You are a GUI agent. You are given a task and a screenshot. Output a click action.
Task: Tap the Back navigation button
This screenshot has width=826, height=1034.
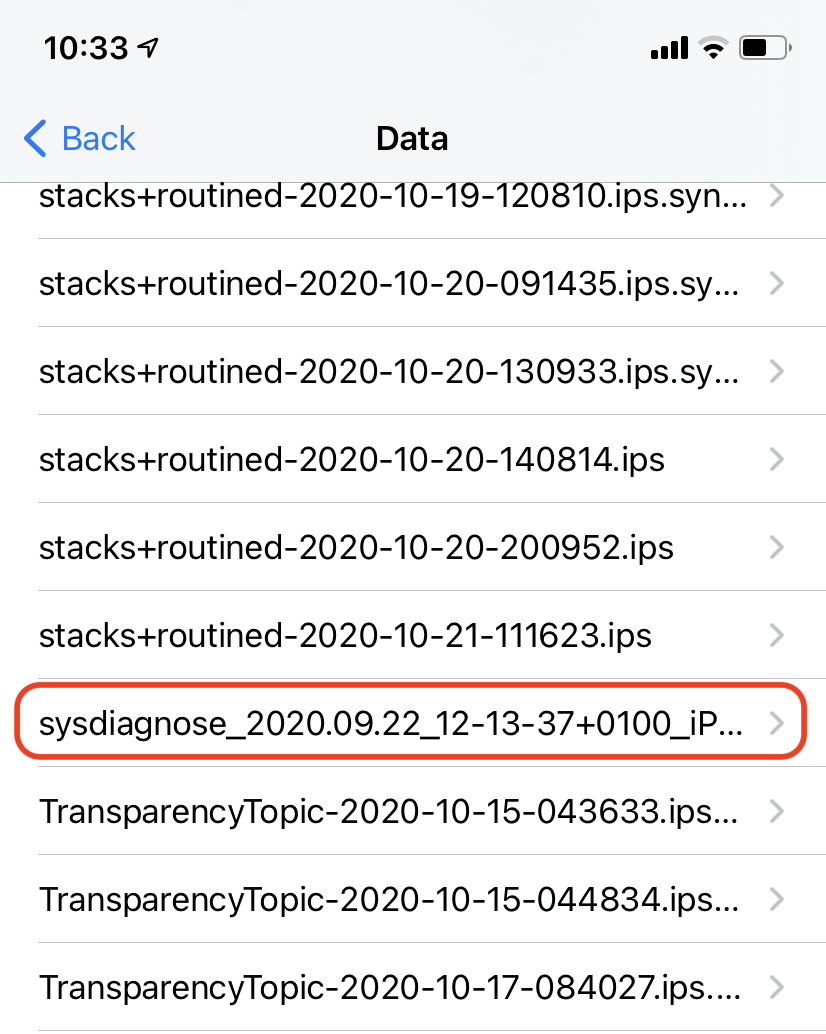click(78, 139)
